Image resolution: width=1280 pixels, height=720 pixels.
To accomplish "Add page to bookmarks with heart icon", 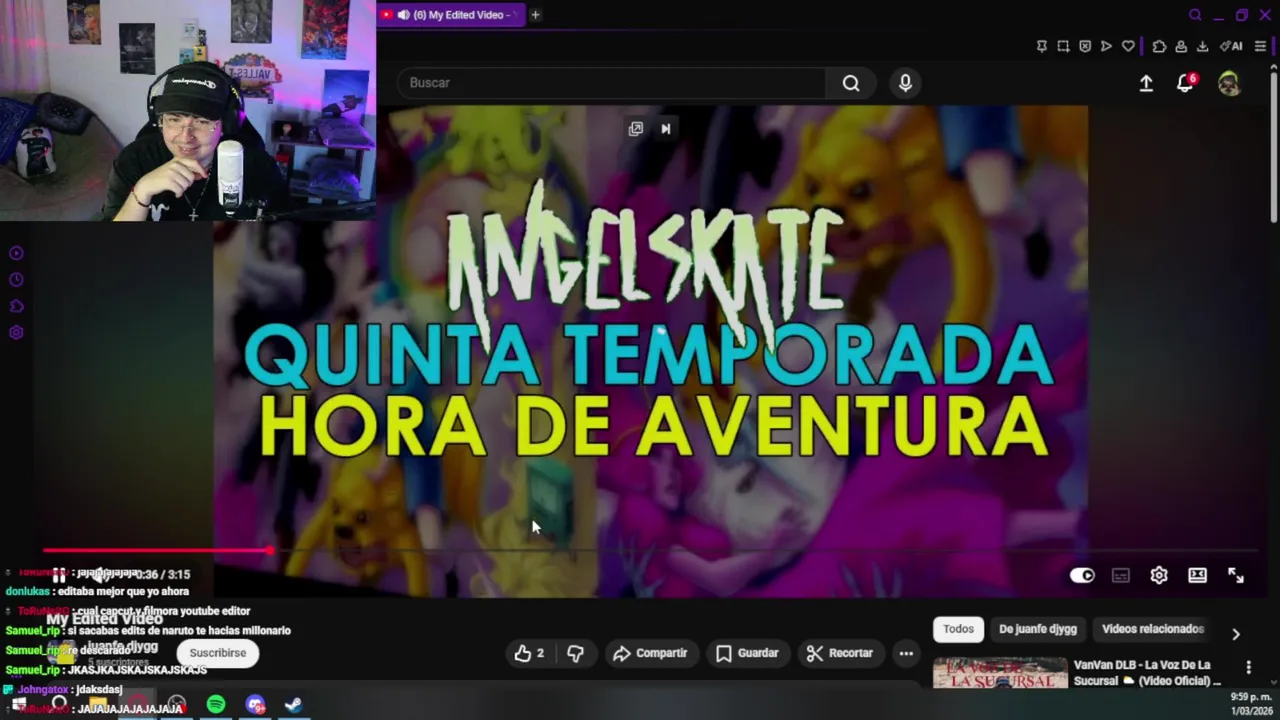I will tap(1128, 46).
